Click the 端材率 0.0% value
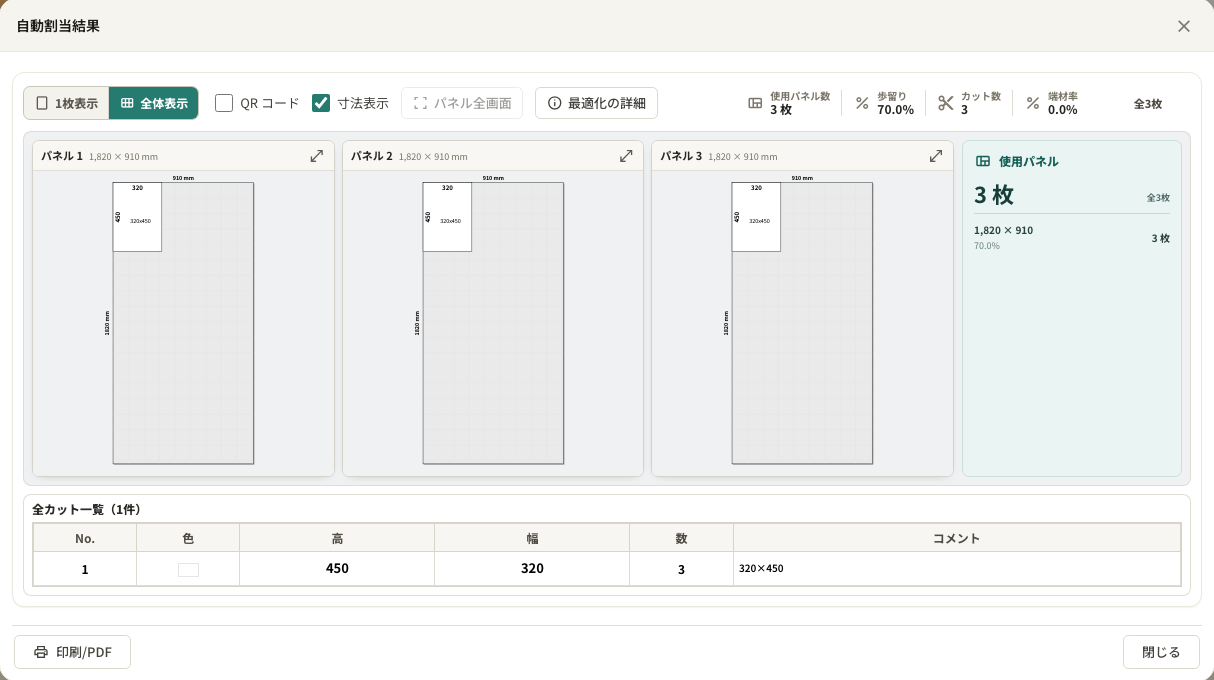1214x680 pixels. point(1062,110)
